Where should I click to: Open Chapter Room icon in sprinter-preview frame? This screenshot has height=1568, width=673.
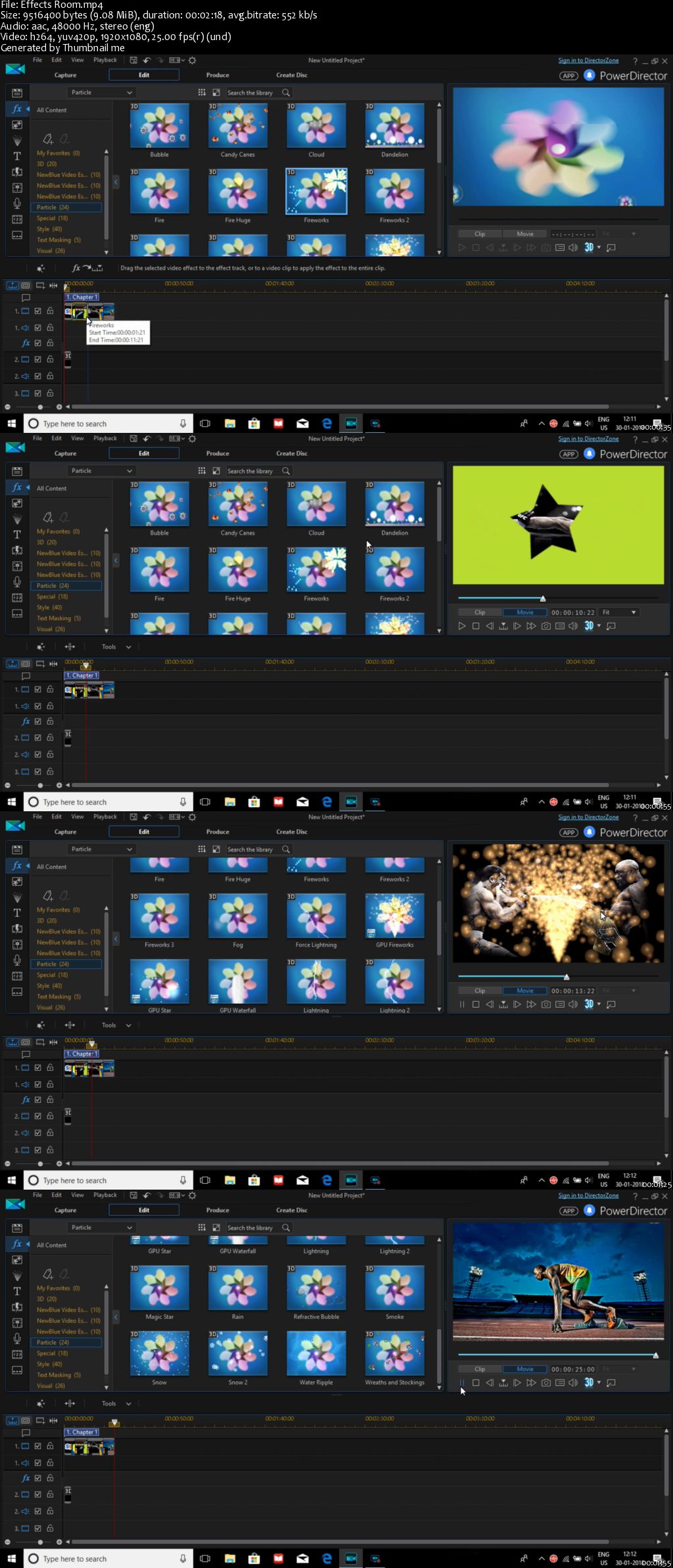(17, 1355)
